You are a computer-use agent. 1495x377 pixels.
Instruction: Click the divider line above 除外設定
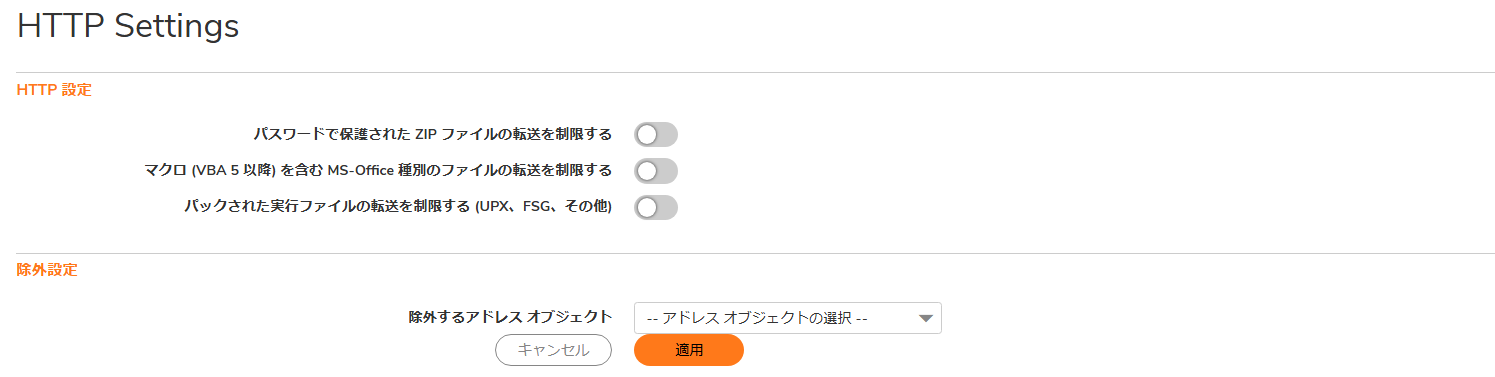pyautogui.click(x=755, y=253)
